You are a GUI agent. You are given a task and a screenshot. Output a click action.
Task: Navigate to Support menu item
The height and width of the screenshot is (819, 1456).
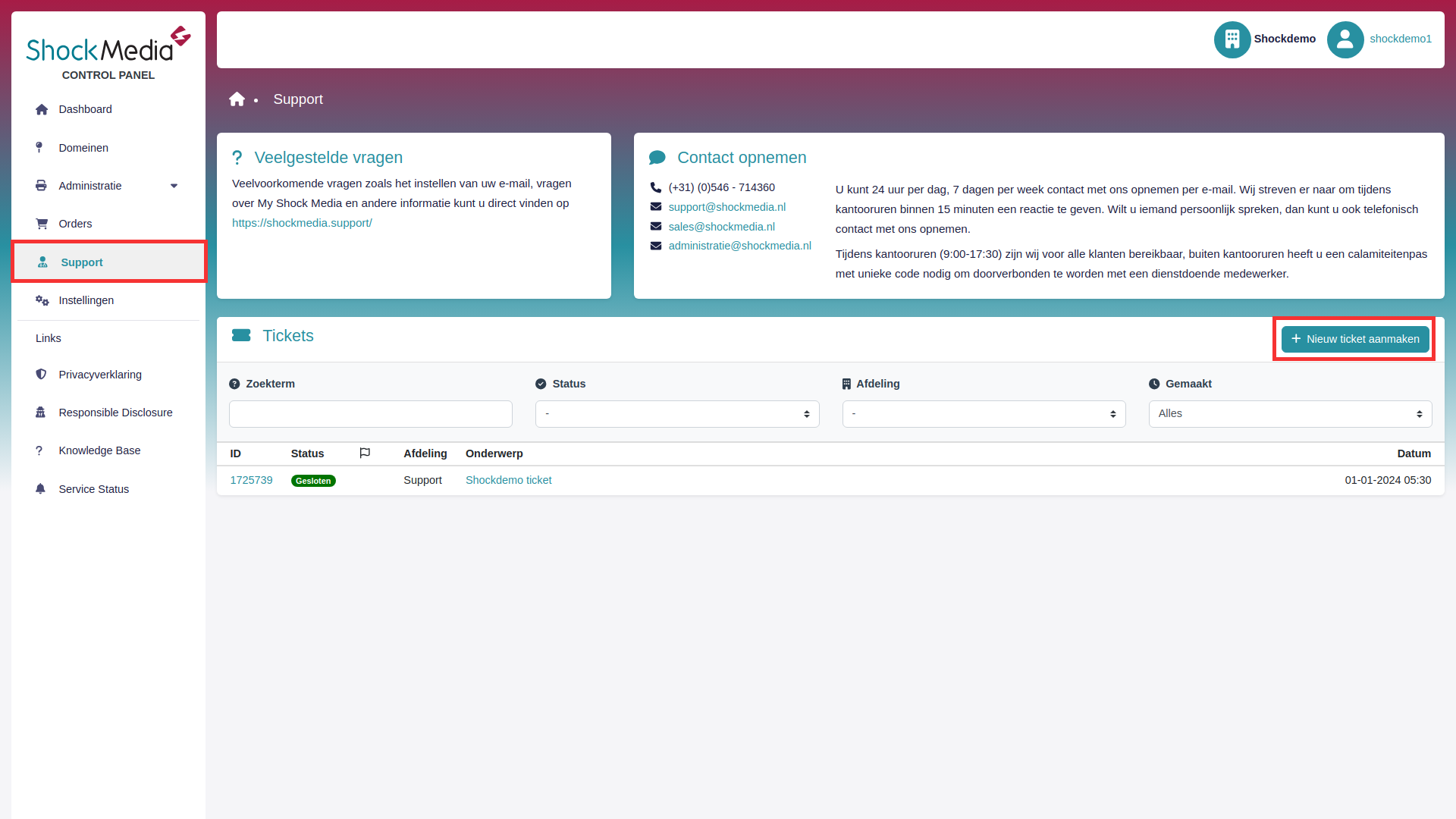point(108,262)
